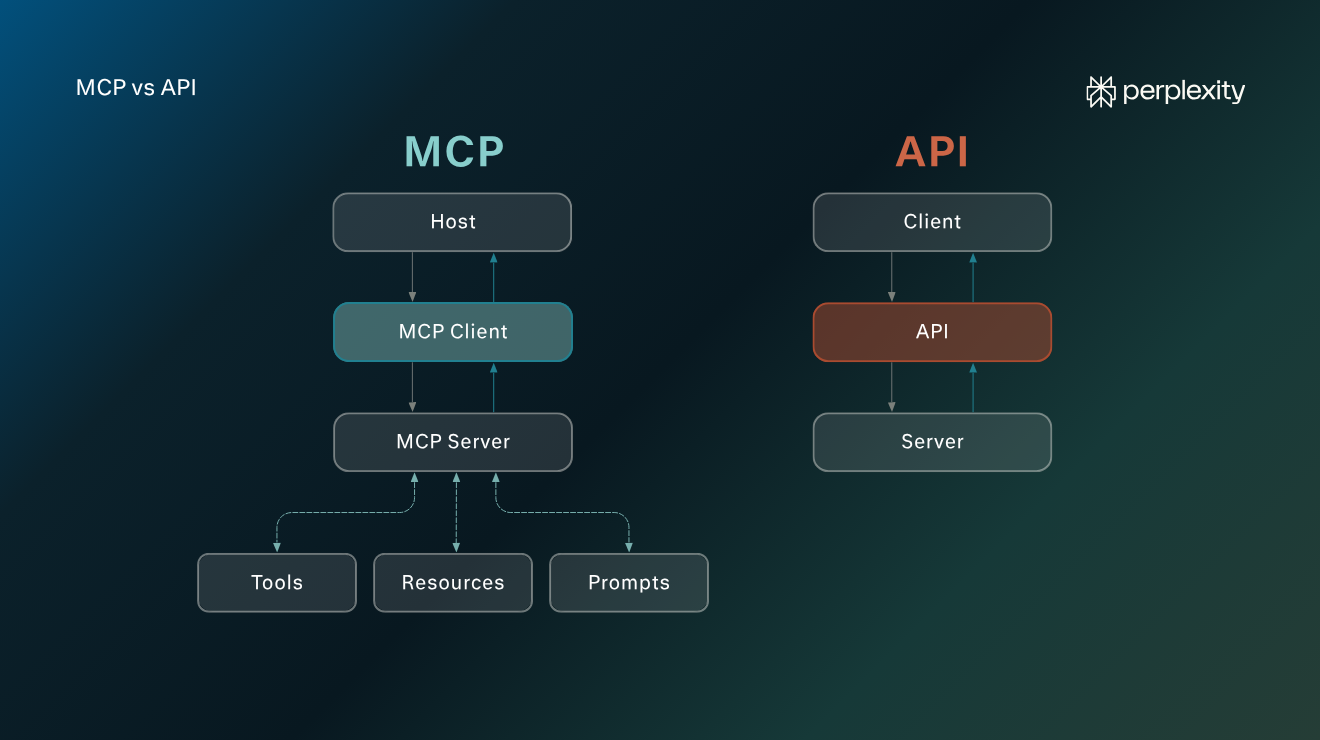Select the large orange API heading

click(x=932, y=152)
